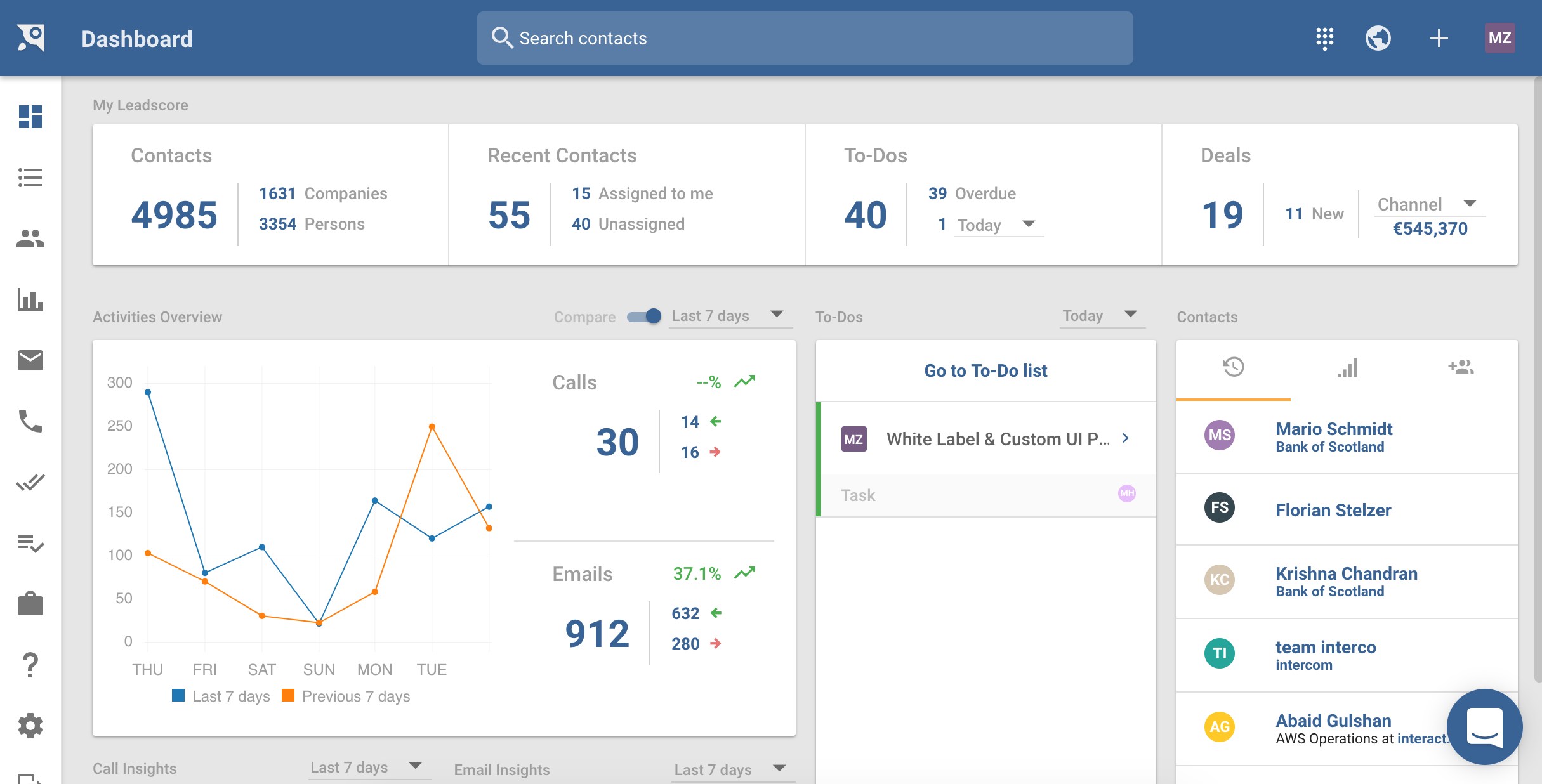
Task: Click the plus add icon
Action: [1439, 38]
